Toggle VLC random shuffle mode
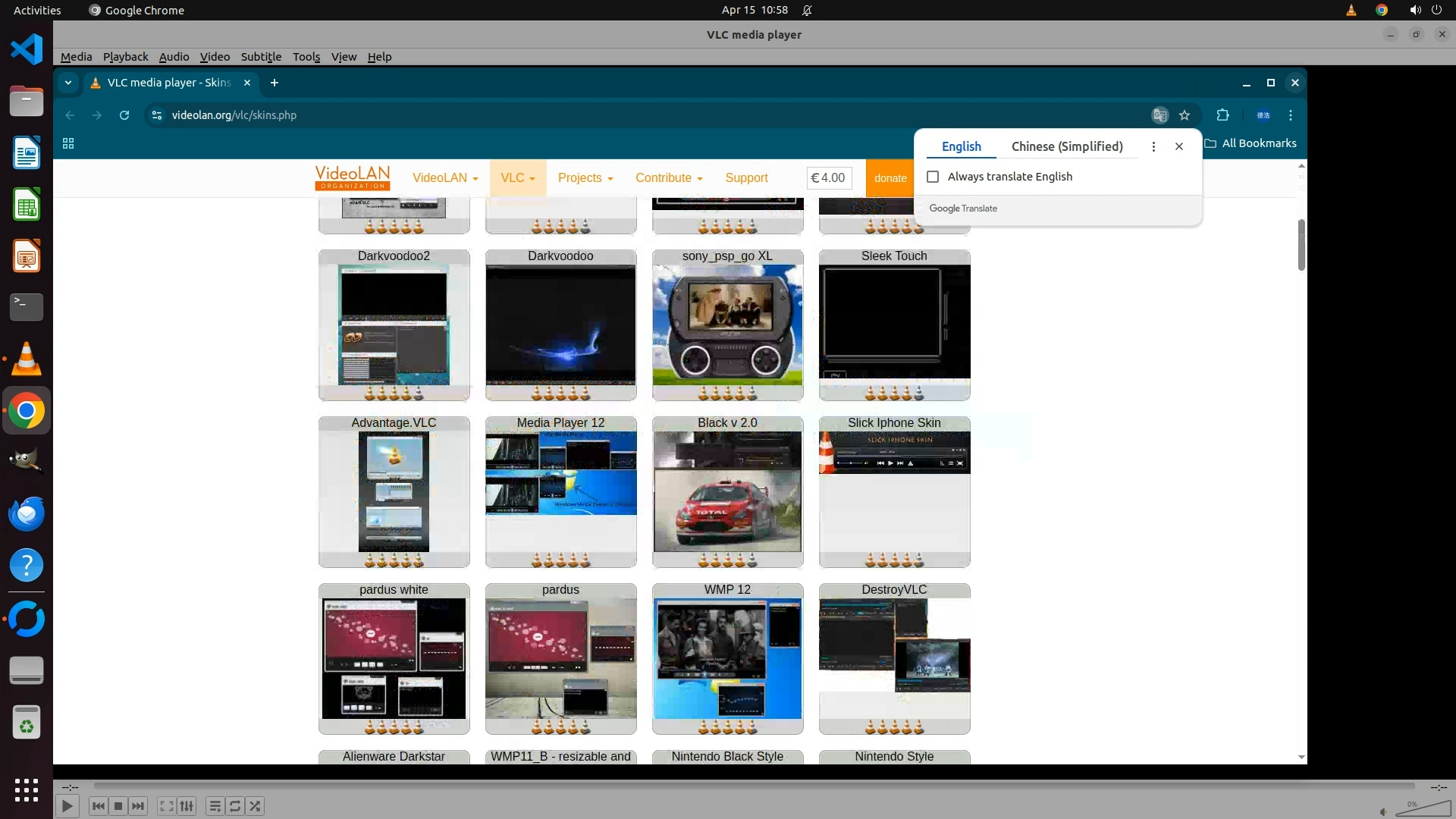 coord(256,806)
